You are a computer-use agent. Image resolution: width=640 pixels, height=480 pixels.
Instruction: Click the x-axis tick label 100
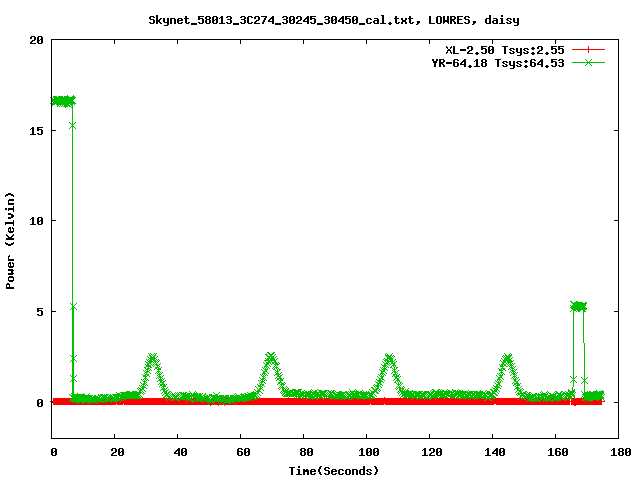(x=369, y=452)
